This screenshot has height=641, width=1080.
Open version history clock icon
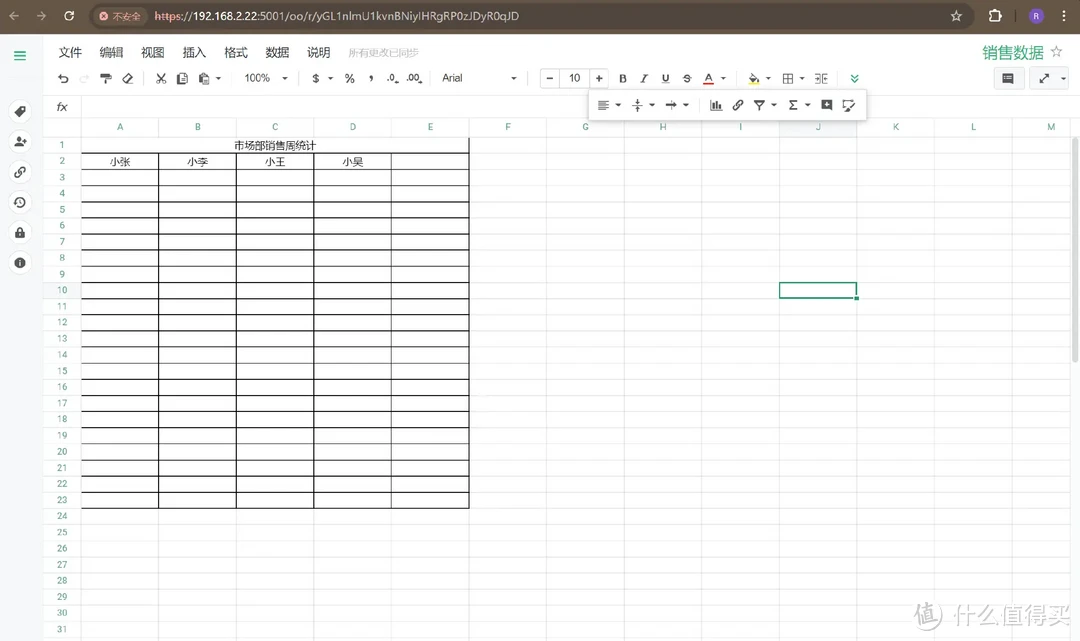[x=20, y=202]
